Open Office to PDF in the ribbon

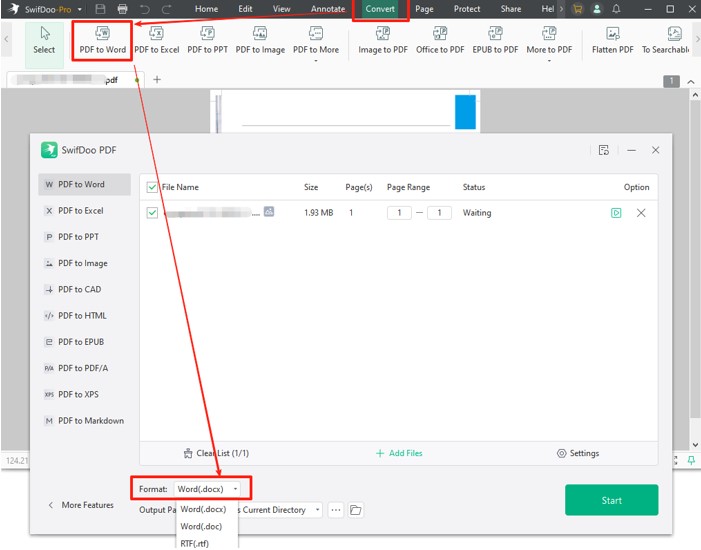pyautogui.click(x=440, y=41)
